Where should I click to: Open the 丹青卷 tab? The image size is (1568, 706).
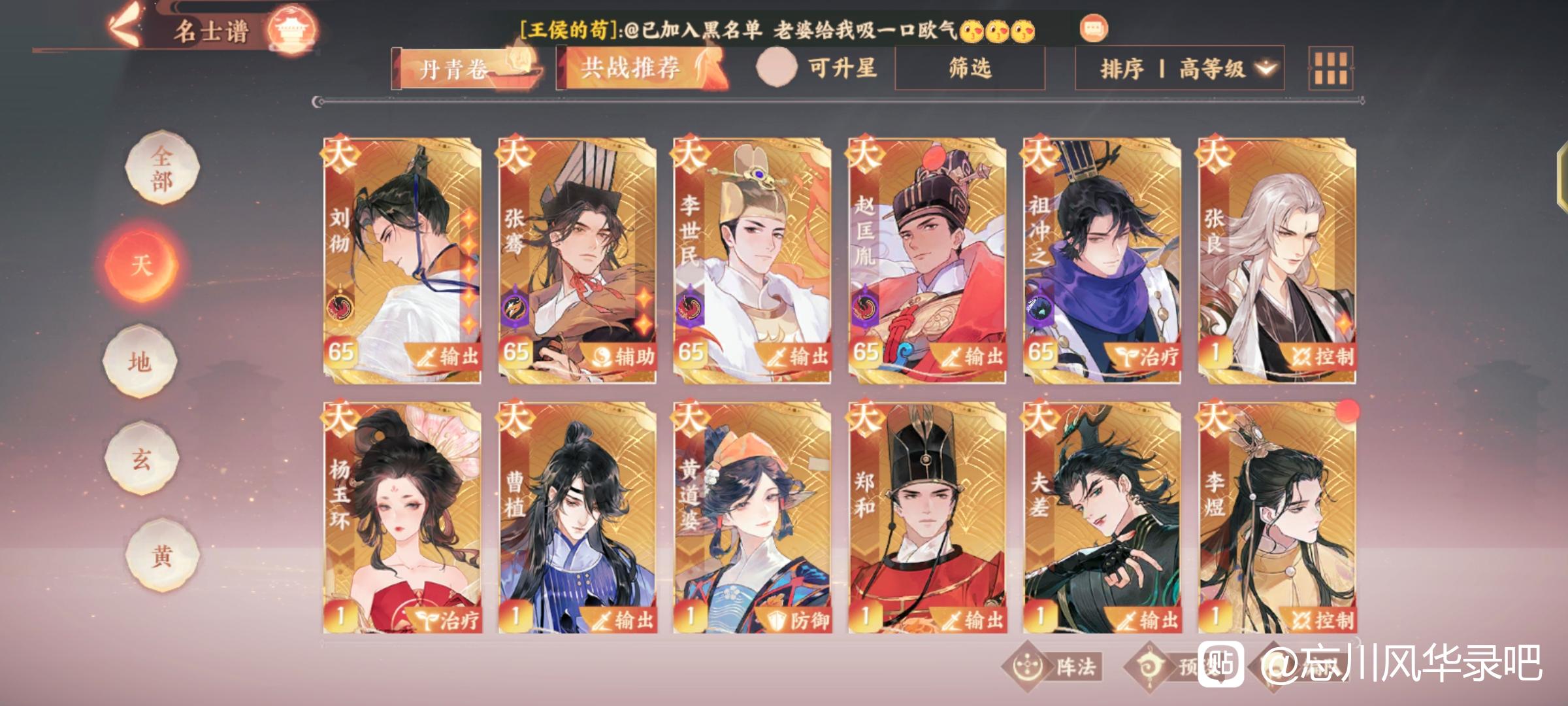pyautogui.click(x=468, y=68)
